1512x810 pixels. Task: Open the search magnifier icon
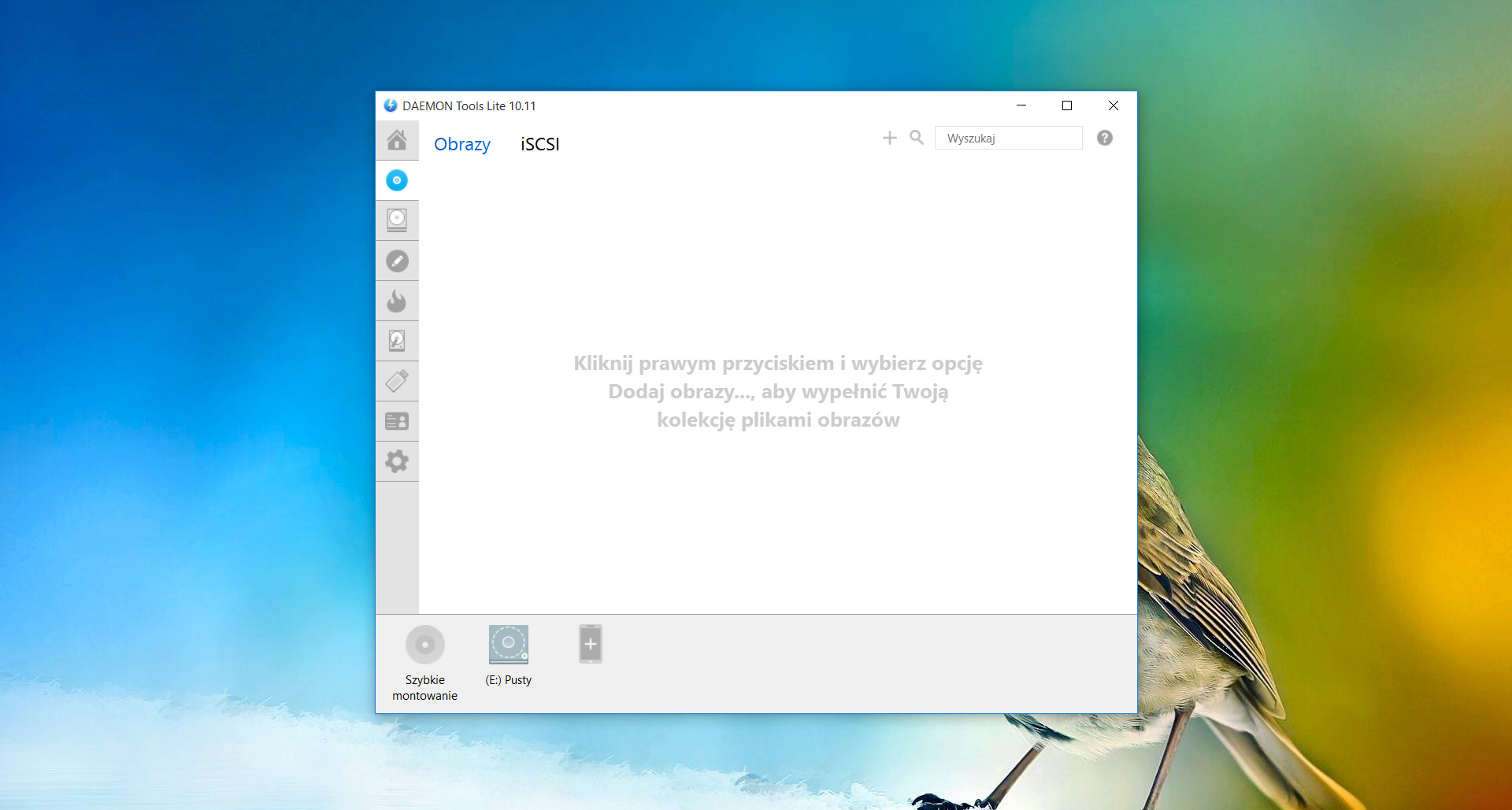(x=916, y=137)
